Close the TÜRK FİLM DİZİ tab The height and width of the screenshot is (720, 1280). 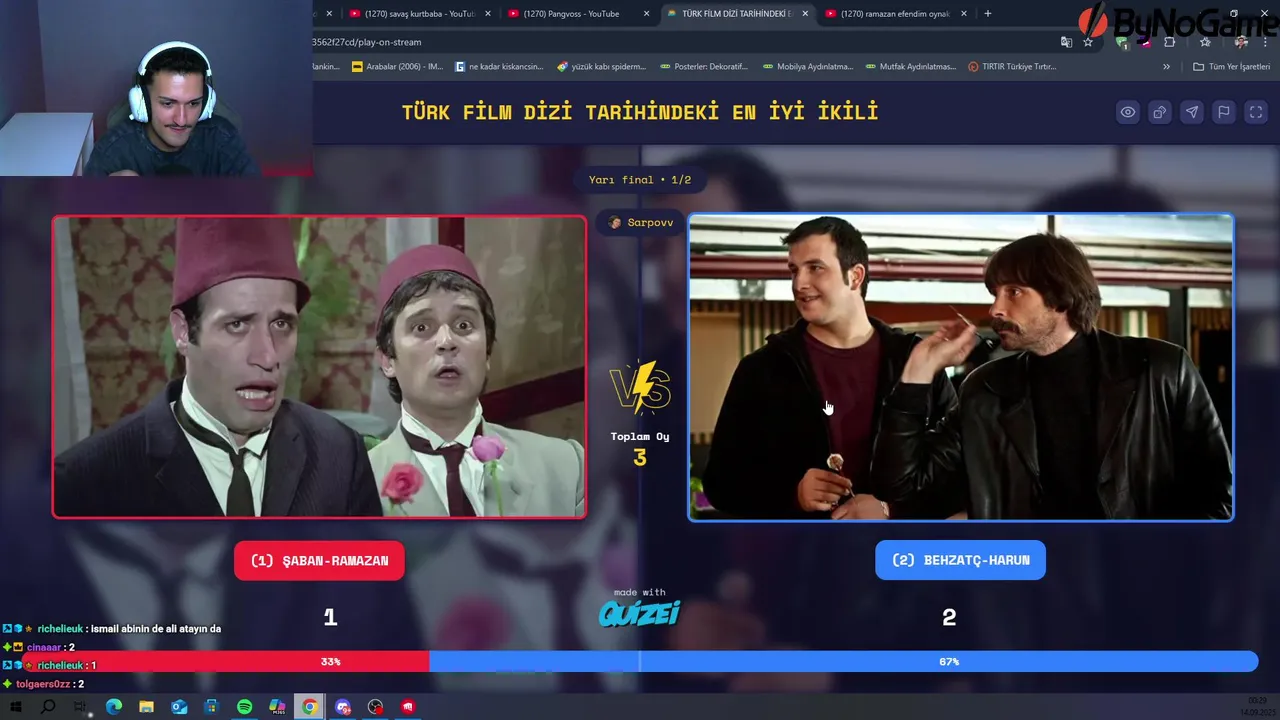click(x=805, y=14)
